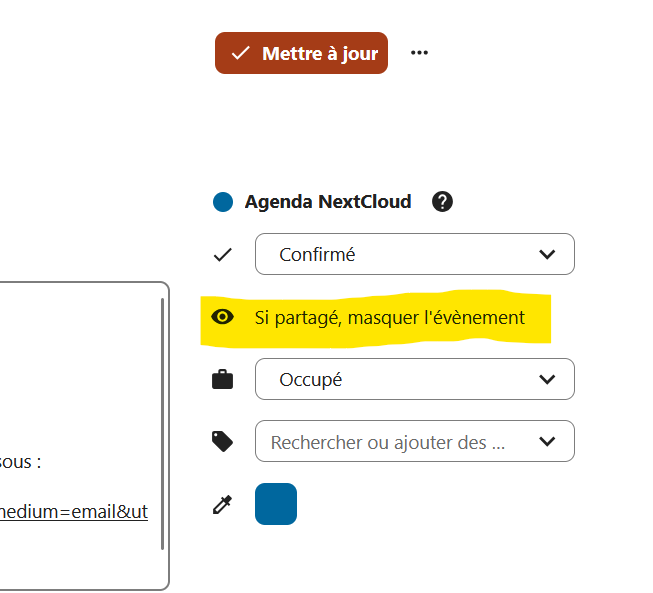This screenshot has width=653, height=593.
Task: Click the Agenda NextCloud calendar name
Action: [x=327, y=202]
